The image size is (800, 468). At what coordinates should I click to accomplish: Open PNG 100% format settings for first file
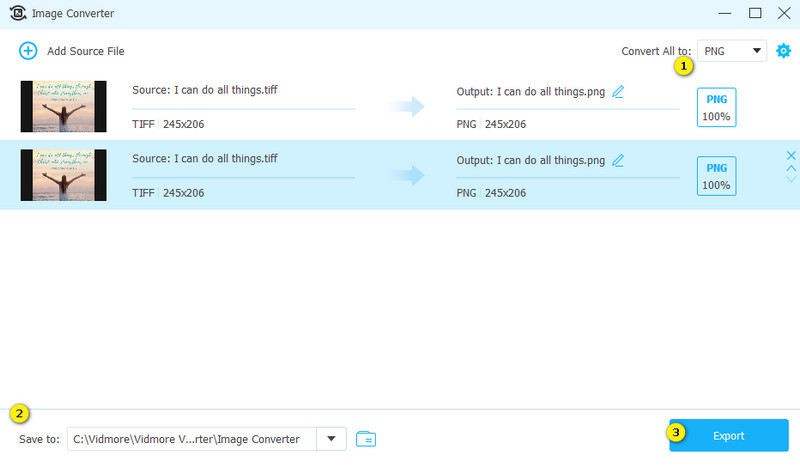click(715, 107)
